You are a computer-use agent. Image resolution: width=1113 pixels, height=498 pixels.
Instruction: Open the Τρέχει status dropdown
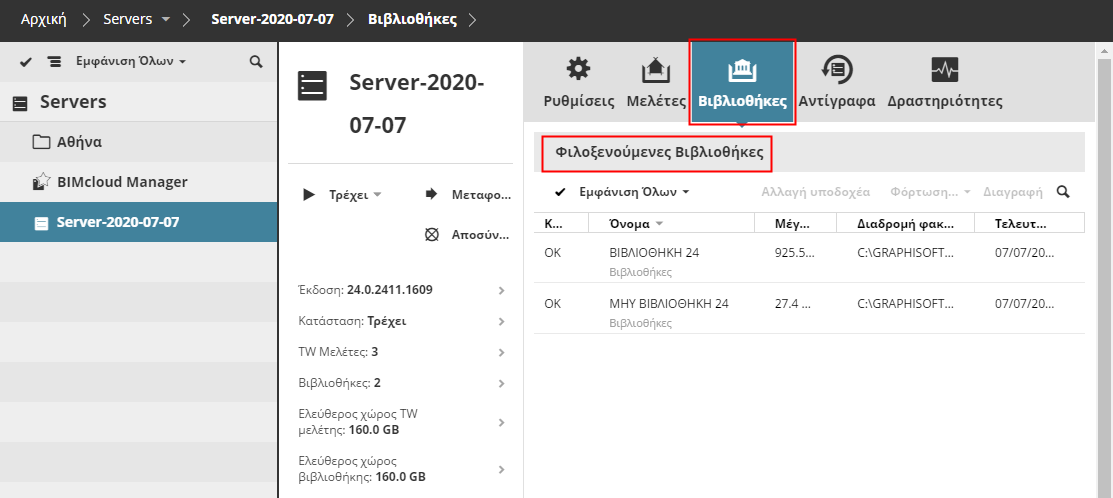click(355, 194)
